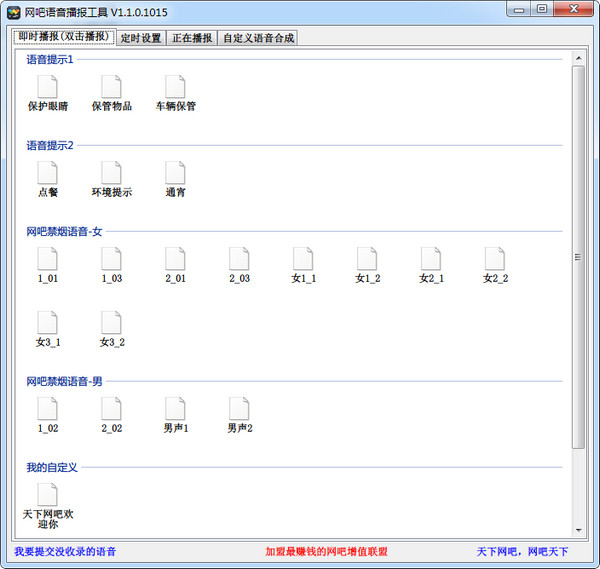Click the vertical scrollbar thumb
This screenshot has width=600, height=569.
point(578,257)
